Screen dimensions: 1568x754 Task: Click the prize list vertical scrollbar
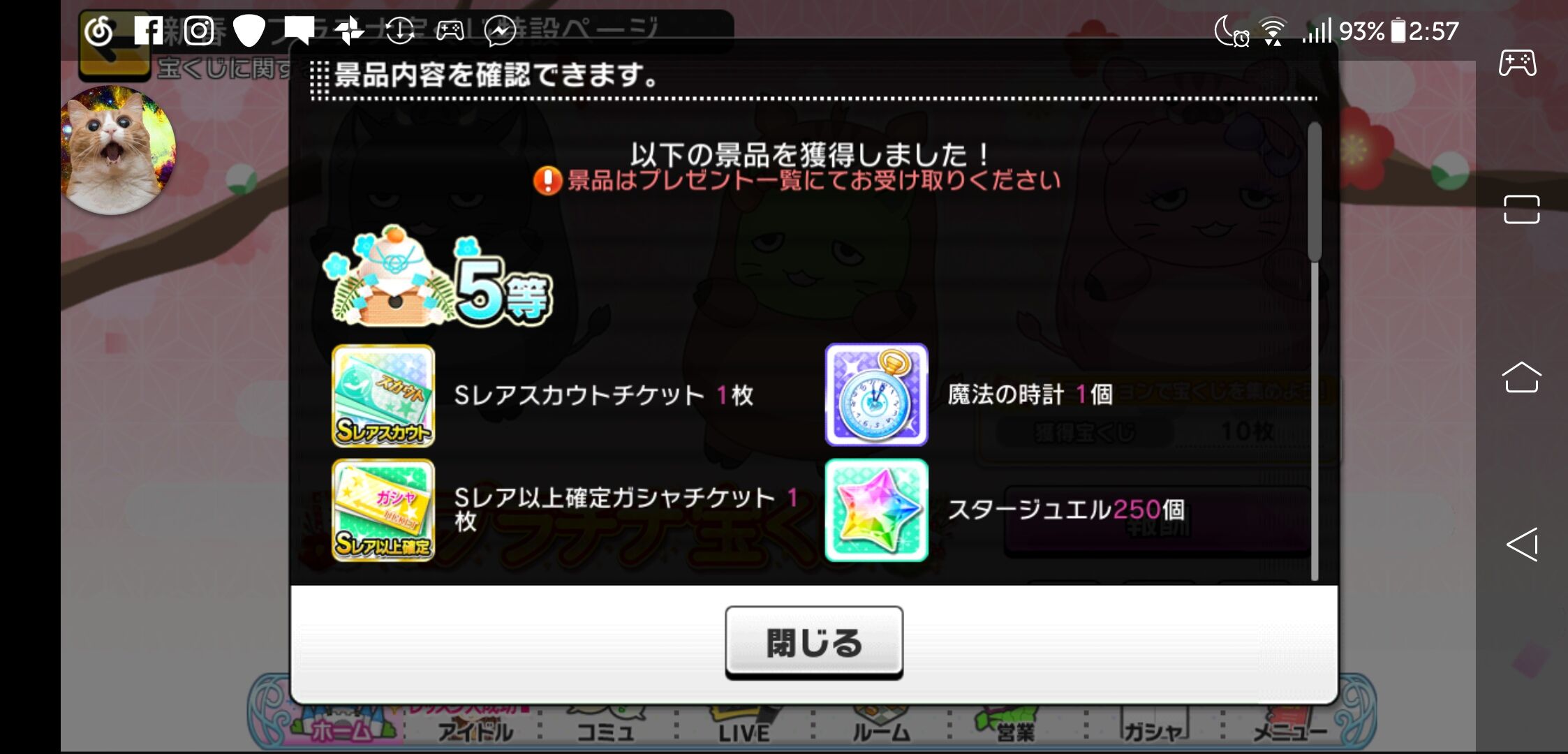click(1315, 351)
